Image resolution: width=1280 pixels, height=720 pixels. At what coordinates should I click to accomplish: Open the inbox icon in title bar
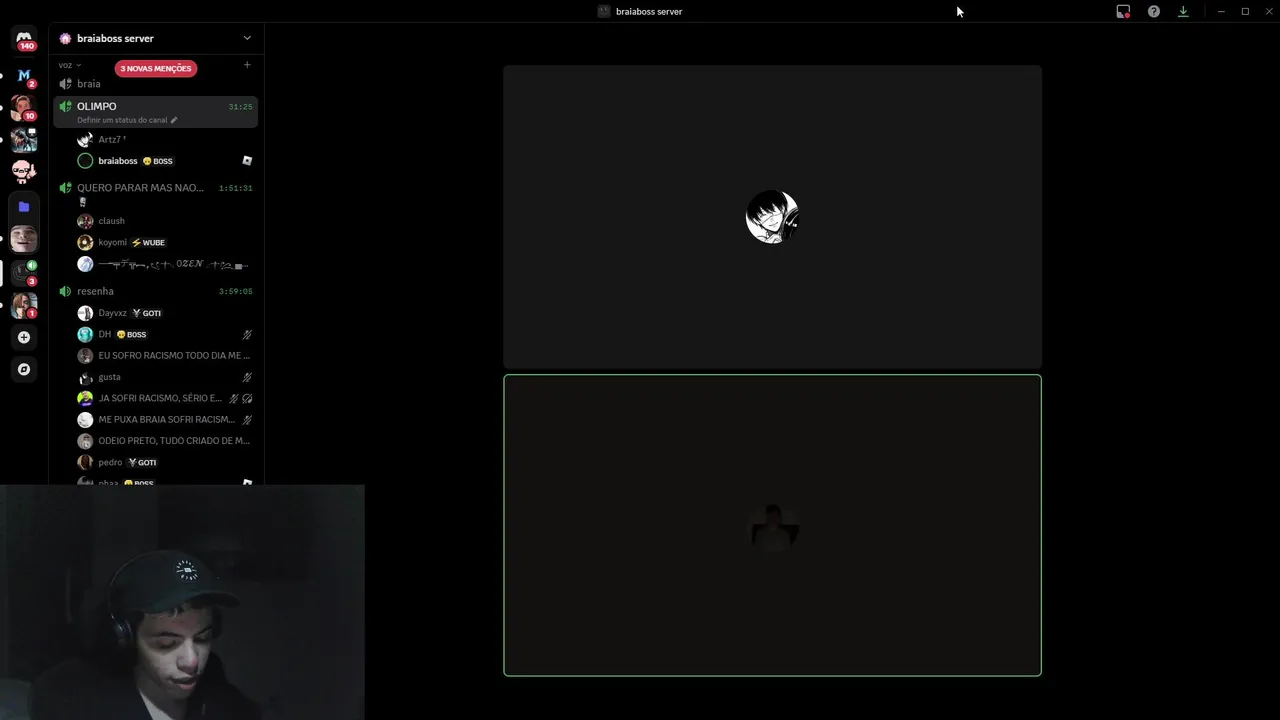click(x=1123, y=11)
